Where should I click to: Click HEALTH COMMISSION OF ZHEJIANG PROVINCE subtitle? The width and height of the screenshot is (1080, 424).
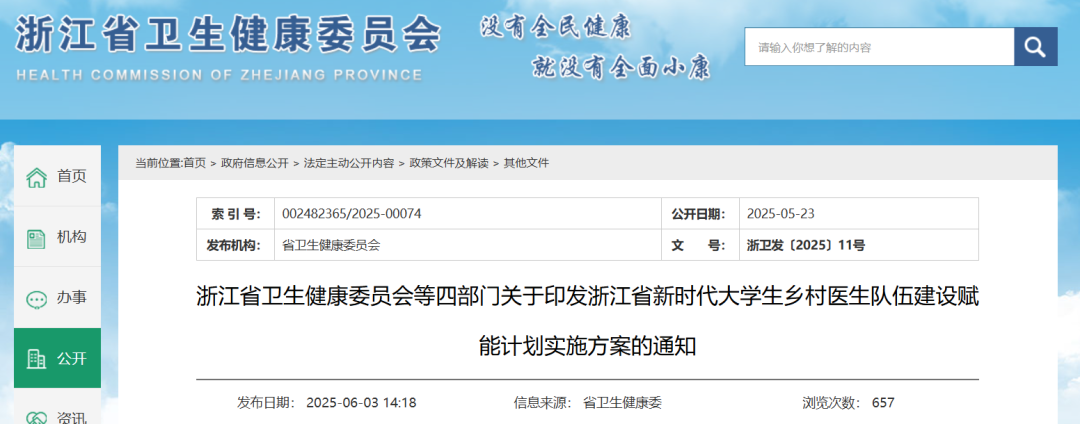point(218,74)
